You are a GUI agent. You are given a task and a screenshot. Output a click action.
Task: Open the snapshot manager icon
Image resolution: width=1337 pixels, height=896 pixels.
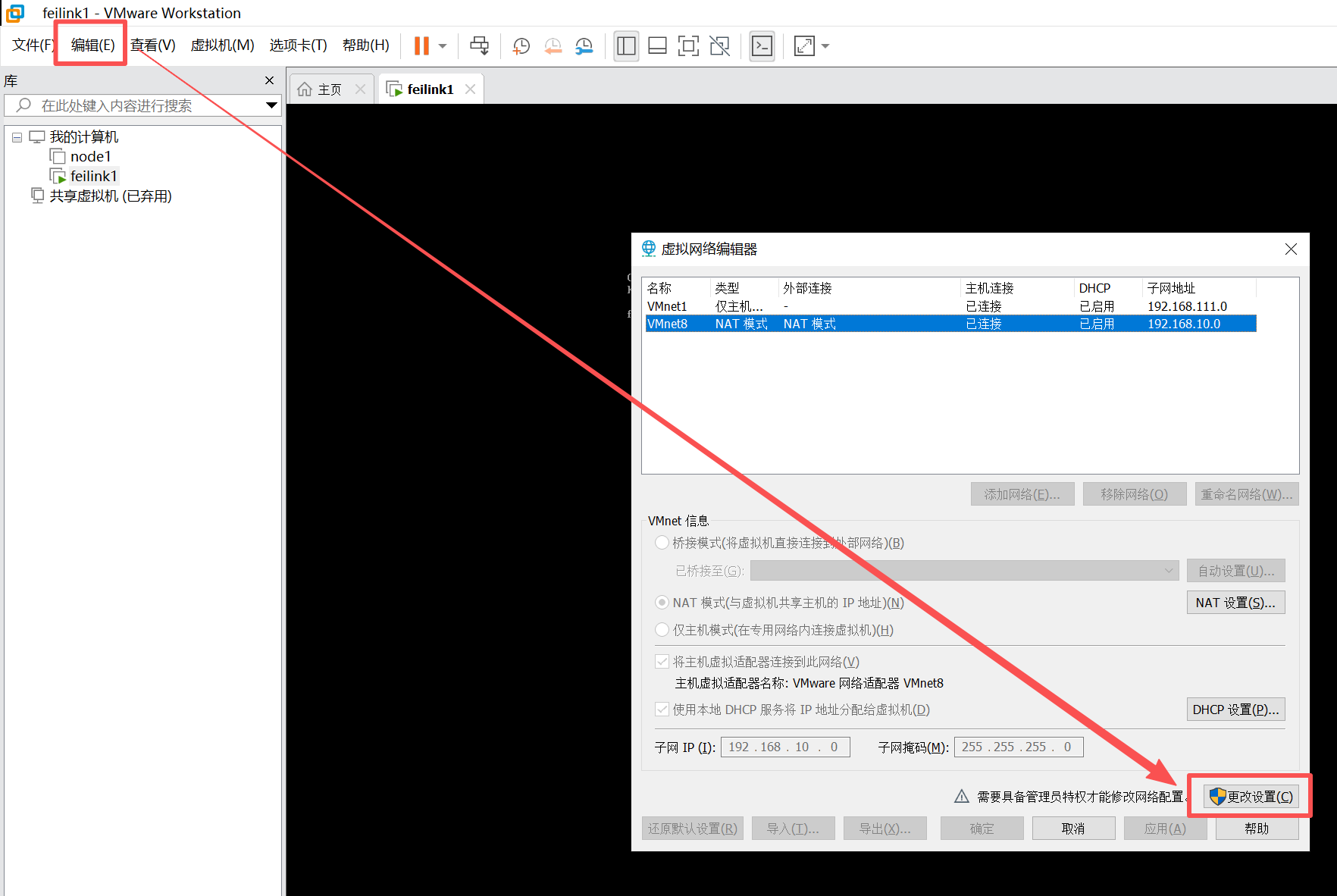584,46
